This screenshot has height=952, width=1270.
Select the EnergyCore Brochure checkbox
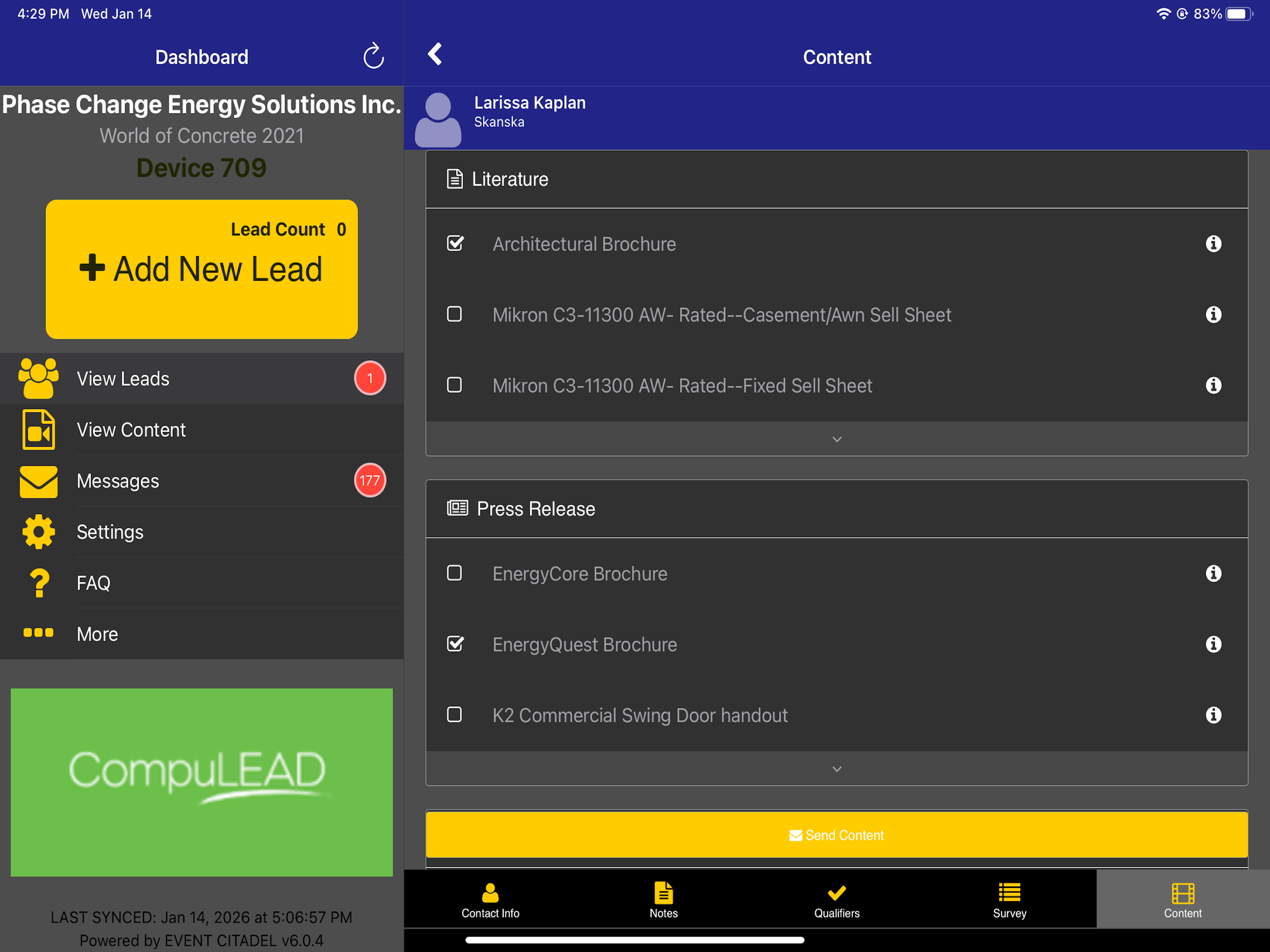(455, 573)
